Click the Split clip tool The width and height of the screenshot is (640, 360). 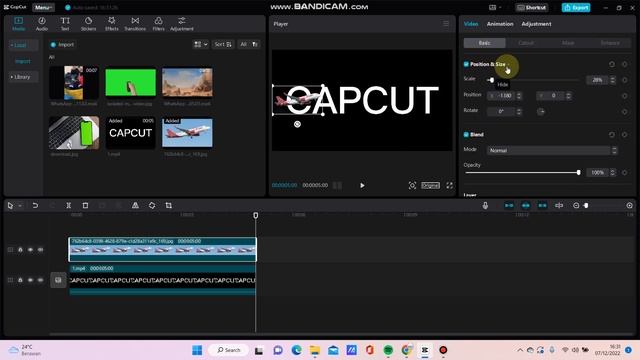pyautogui.click(x=69, y=205)
